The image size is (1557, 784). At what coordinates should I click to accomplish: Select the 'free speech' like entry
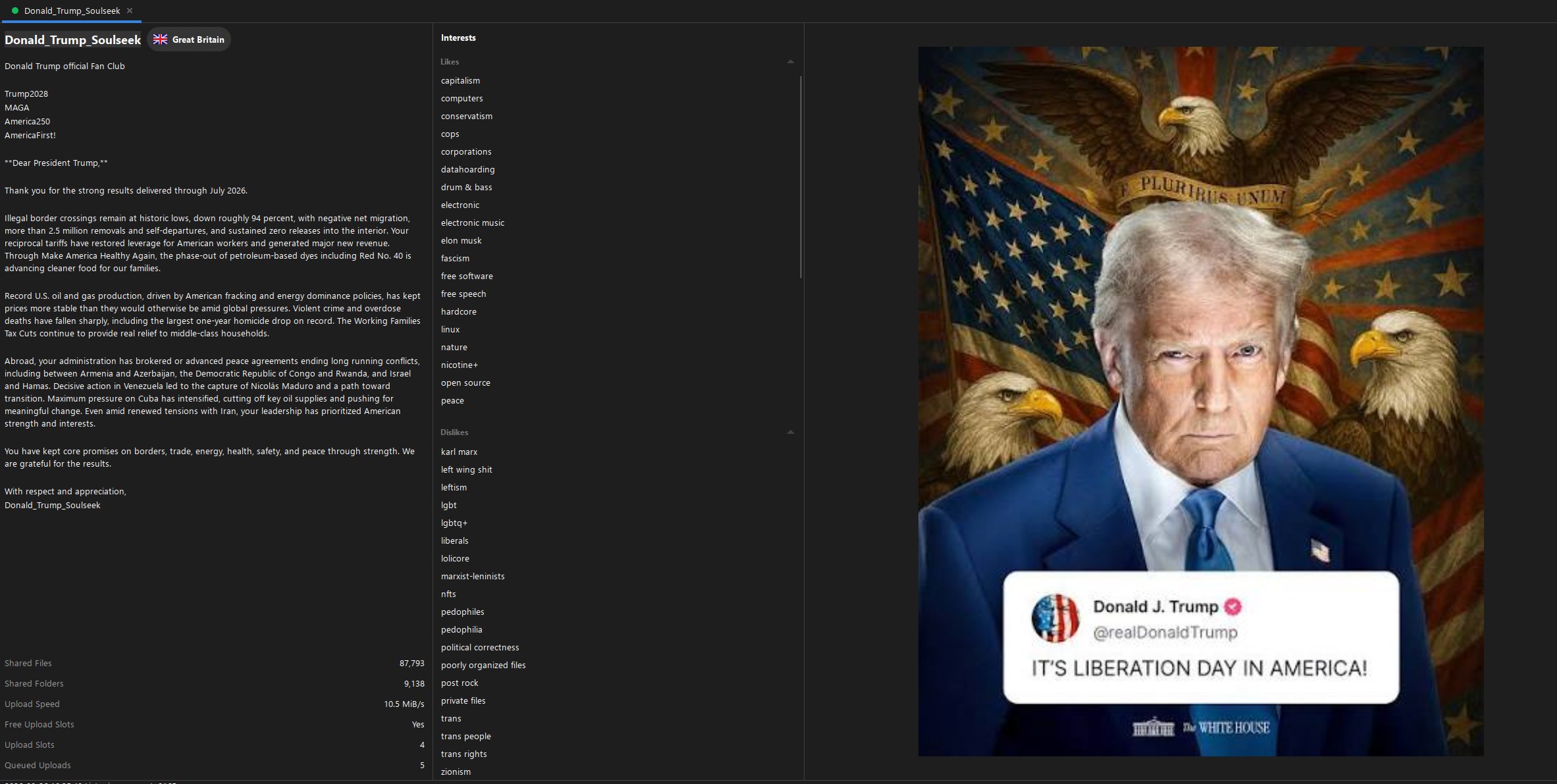(463, 294)
